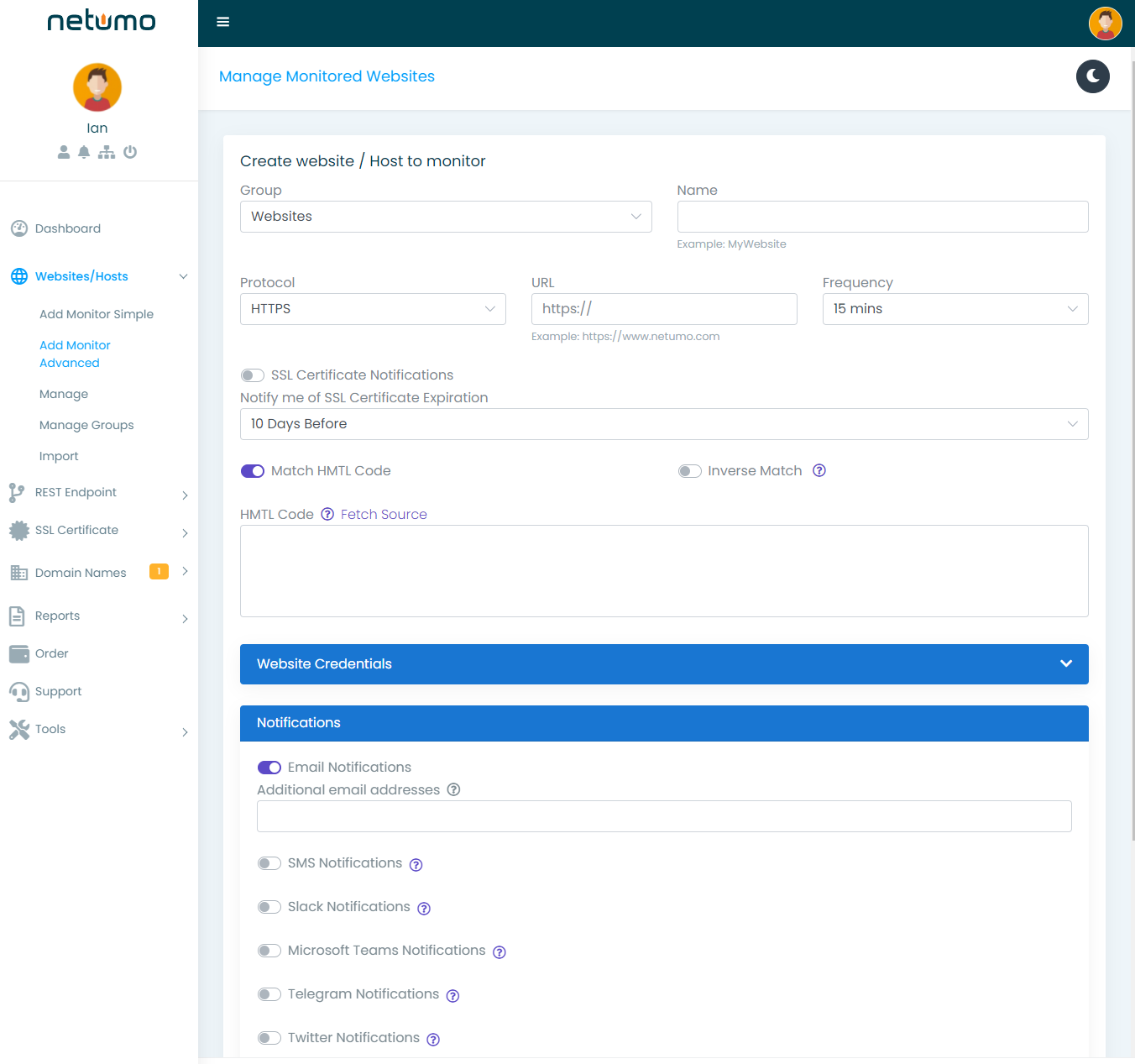Toggle dark mode with moon icon
The width and height of the screenshot is (1135, 1064).
[x=1093, y=76]
